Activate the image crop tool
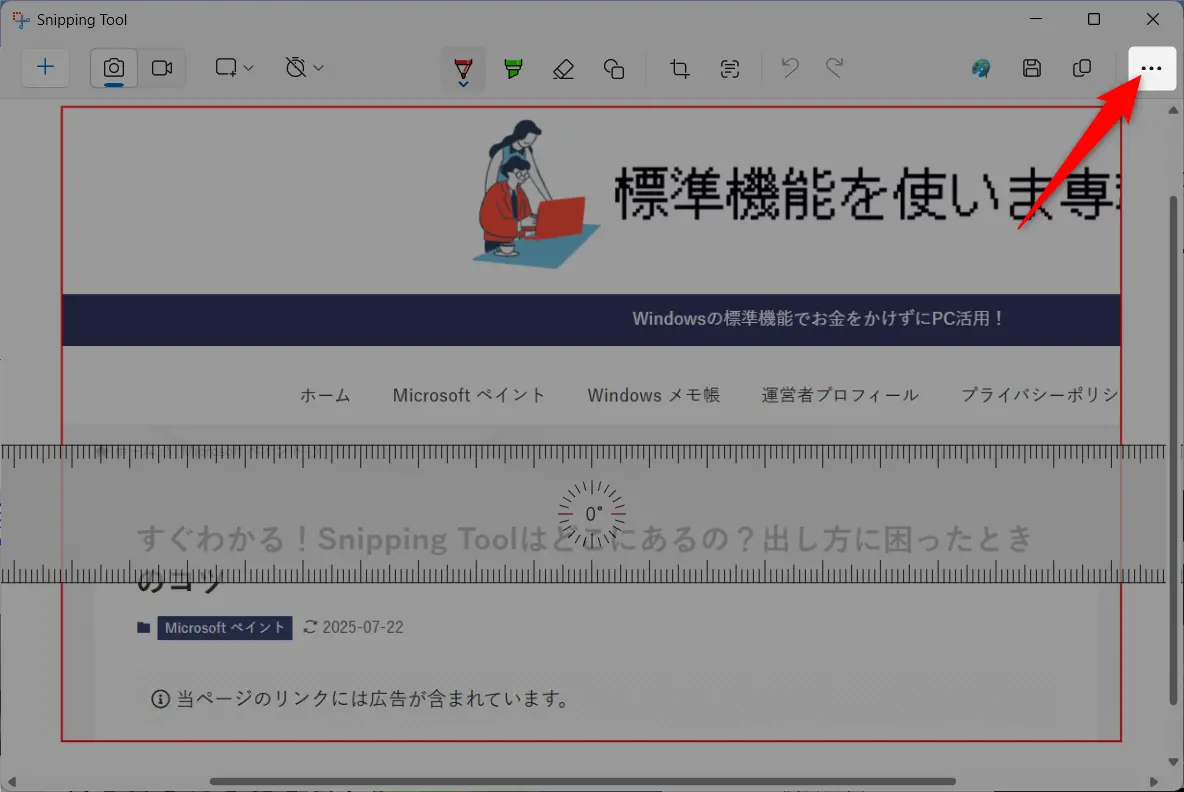The height and width of the screenshot is (792, 1184). coord(680,69)
